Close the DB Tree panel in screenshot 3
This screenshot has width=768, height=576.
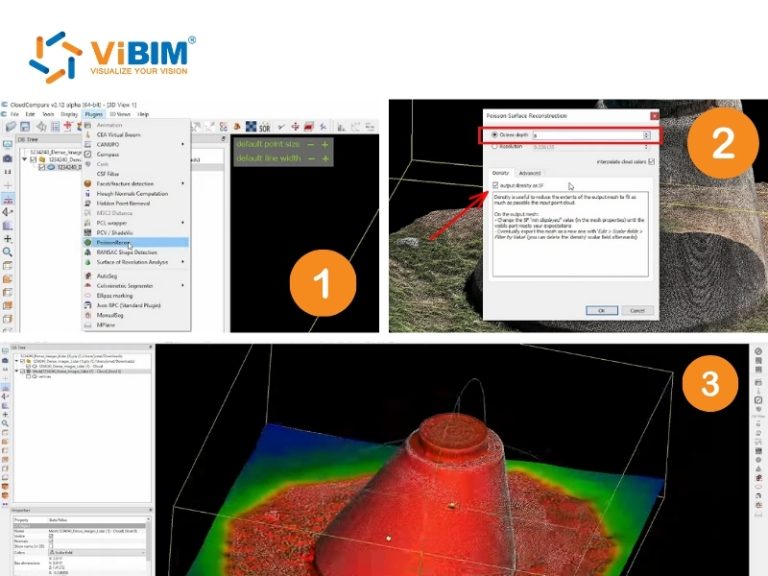click(150, 347)
